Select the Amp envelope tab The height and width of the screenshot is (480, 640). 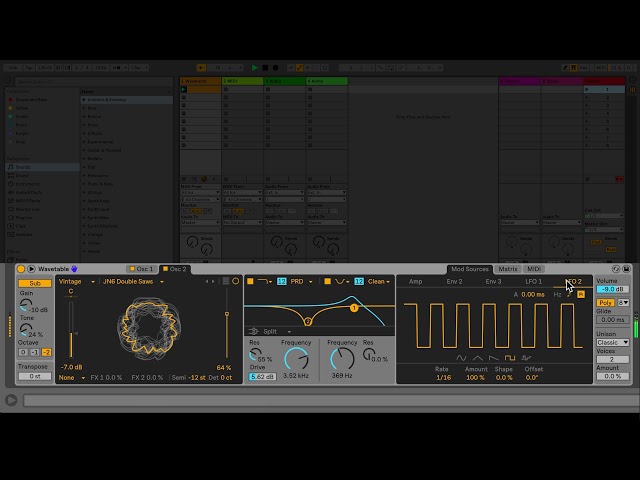416,282
